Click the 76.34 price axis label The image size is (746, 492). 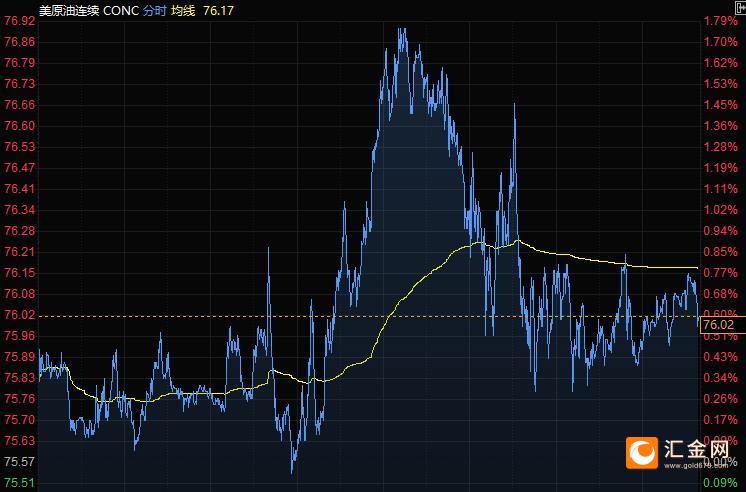click(20, 210)
